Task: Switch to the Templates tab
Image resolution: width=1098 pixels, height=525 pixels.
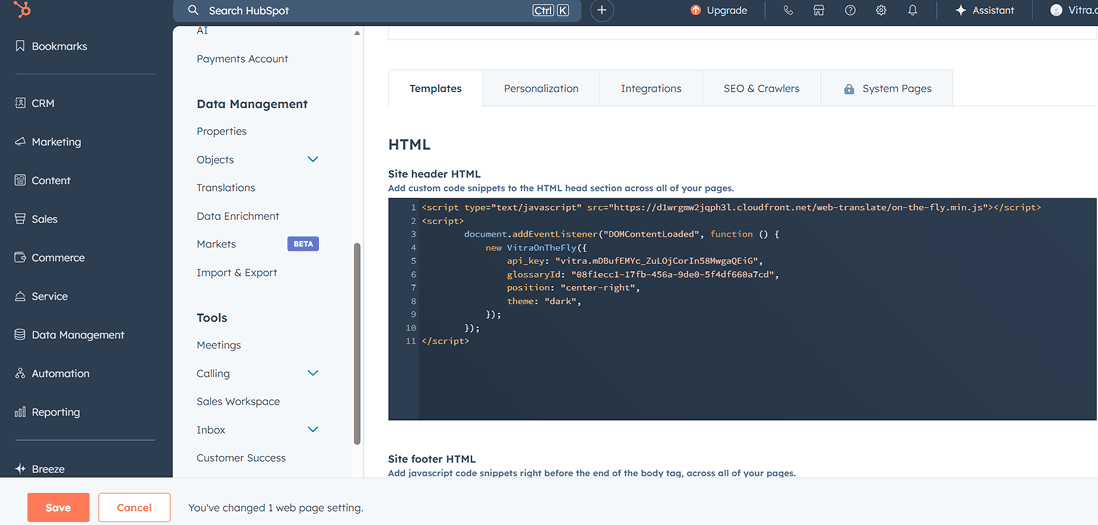Action: pyautogui.click(x=436, y=88)
